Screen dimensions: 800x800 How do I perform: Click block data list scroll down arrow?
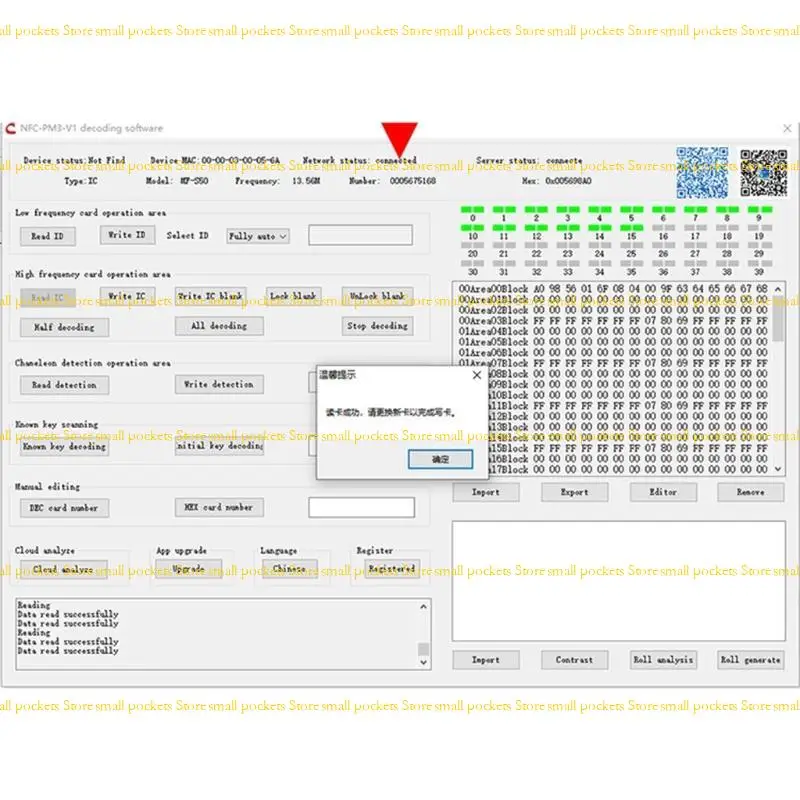click(778, 468)
